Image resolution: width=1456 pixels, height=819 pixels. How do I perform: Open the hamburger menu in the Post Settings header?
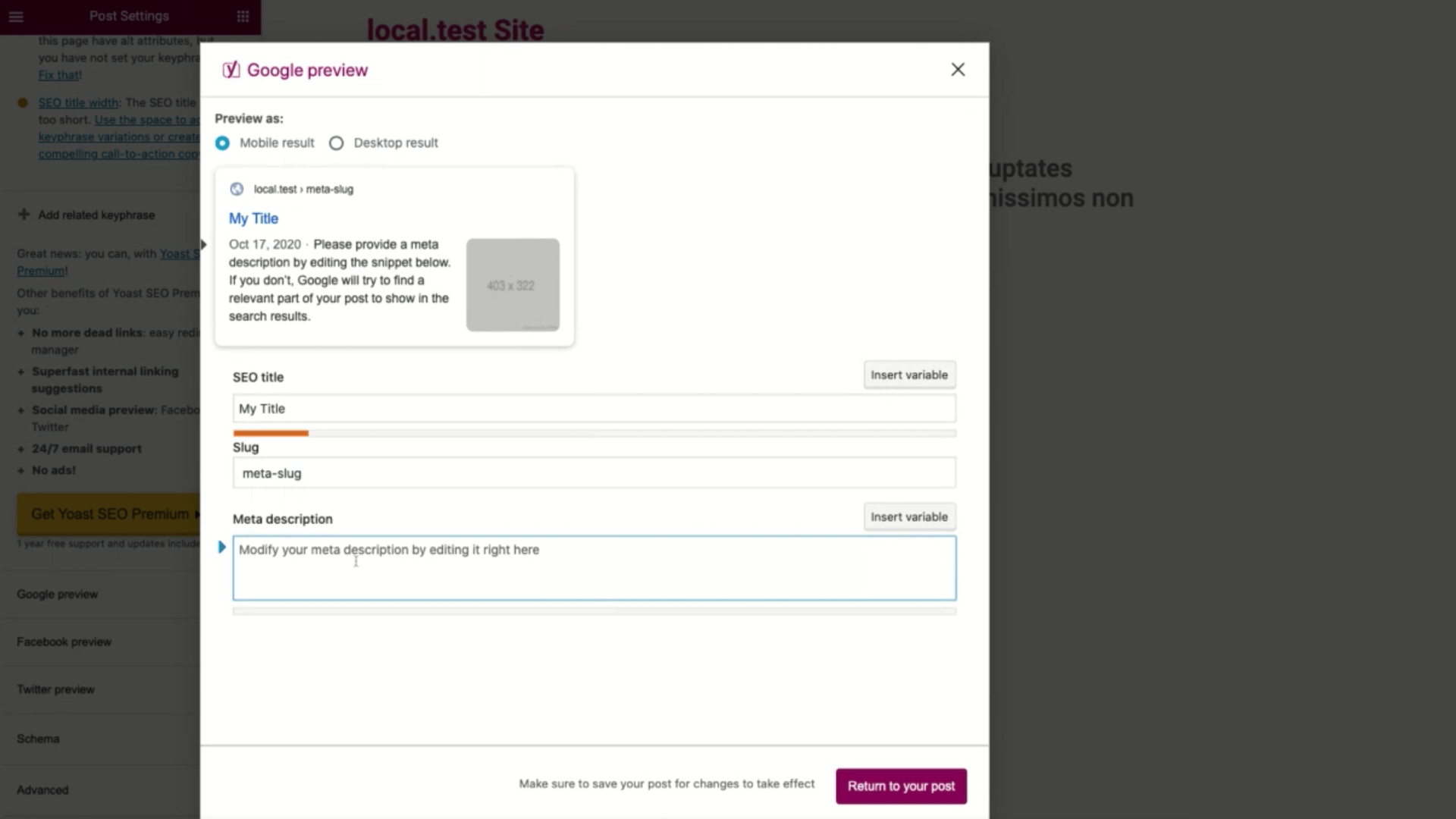point(16,17)
